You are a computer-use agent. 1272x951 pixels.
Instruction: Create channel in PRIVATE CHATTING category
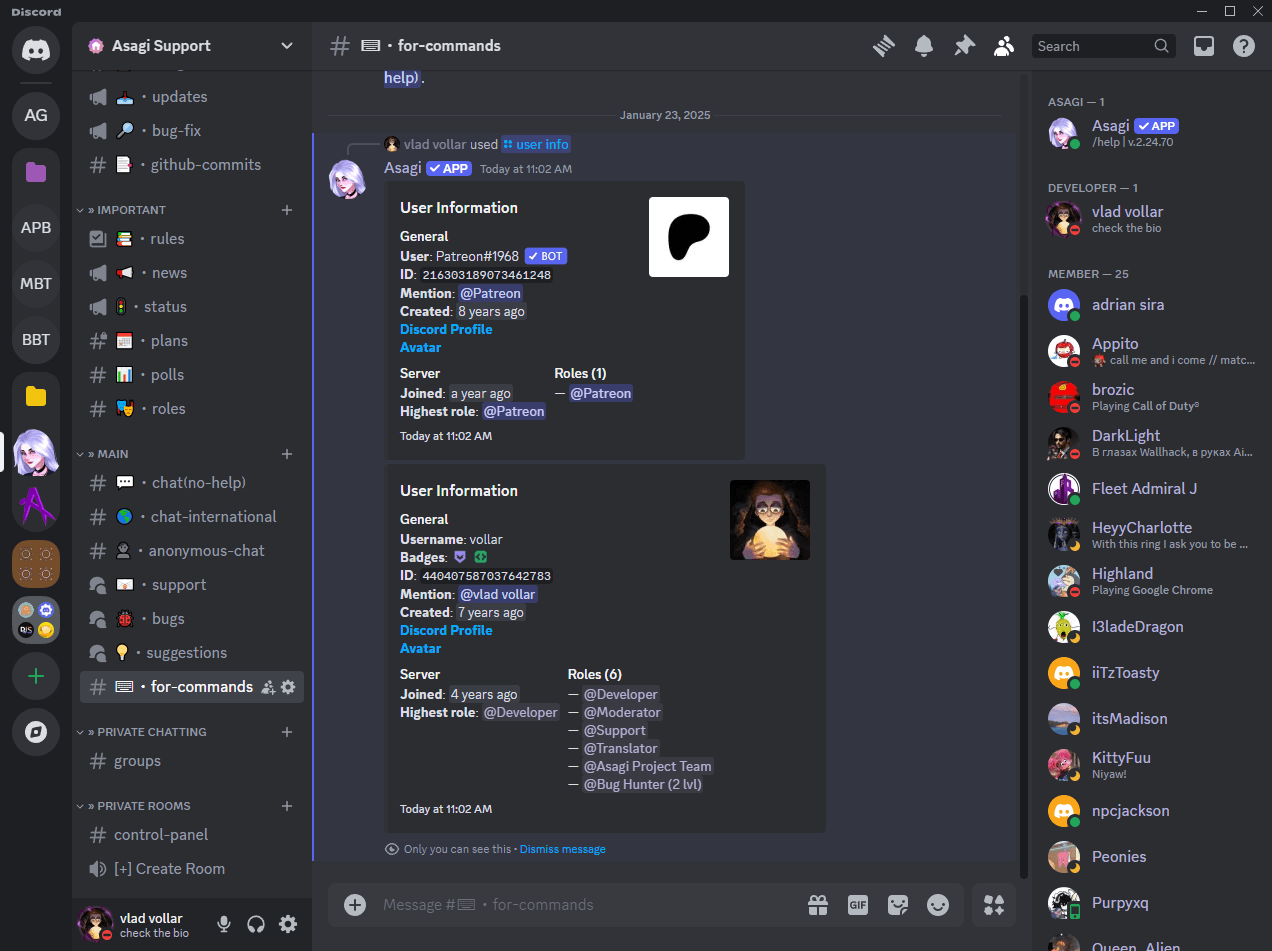(287, 732)
